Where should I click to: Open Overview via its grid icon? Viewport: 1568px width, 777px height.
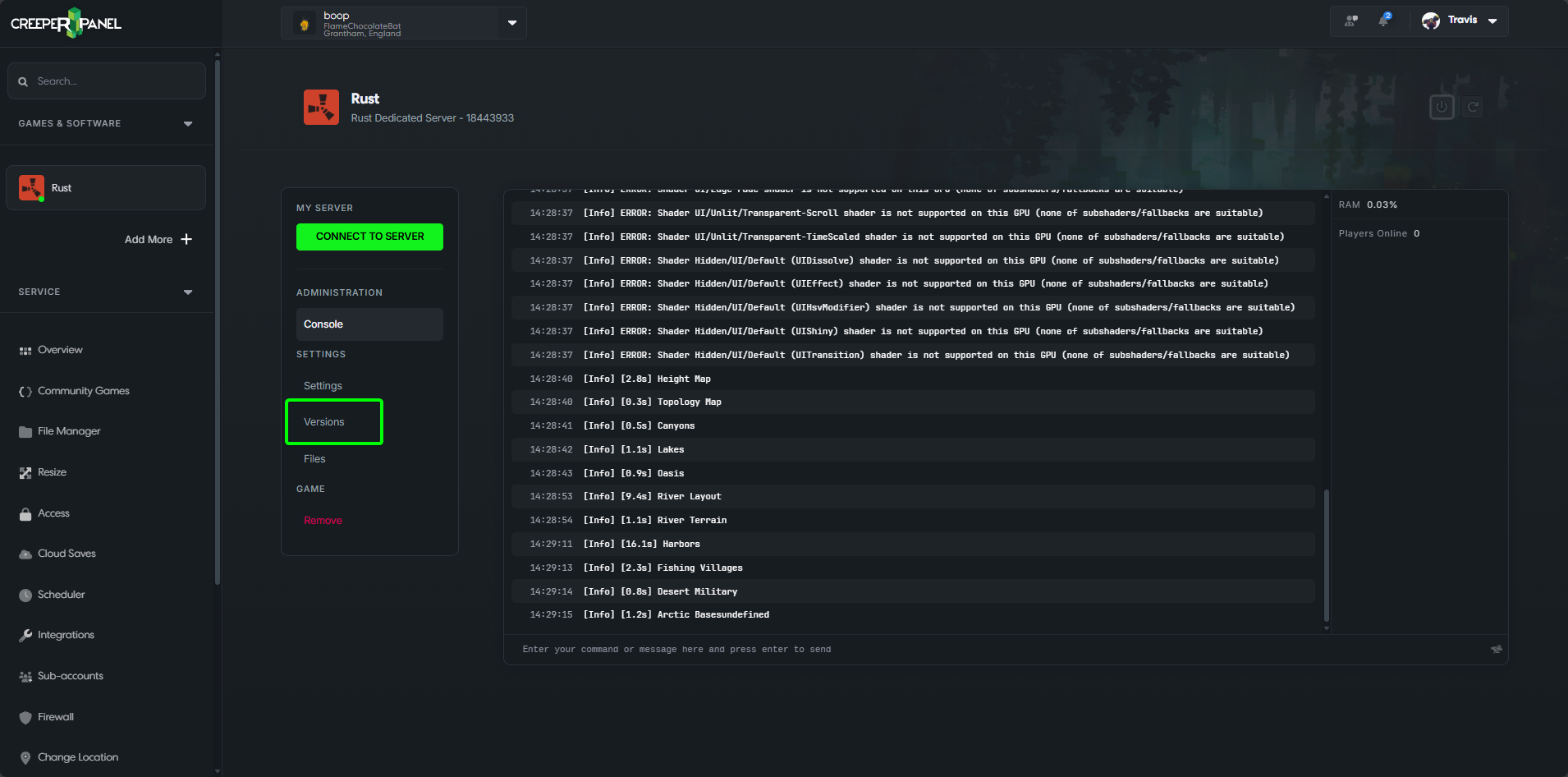coord(25,351)
